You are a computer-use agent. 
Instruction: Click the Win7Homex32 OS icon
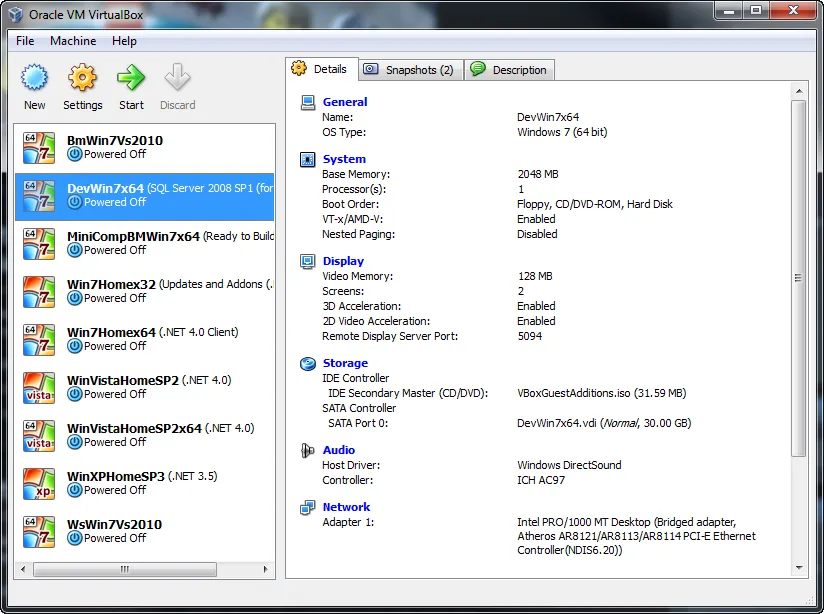(x=39, y=292)
